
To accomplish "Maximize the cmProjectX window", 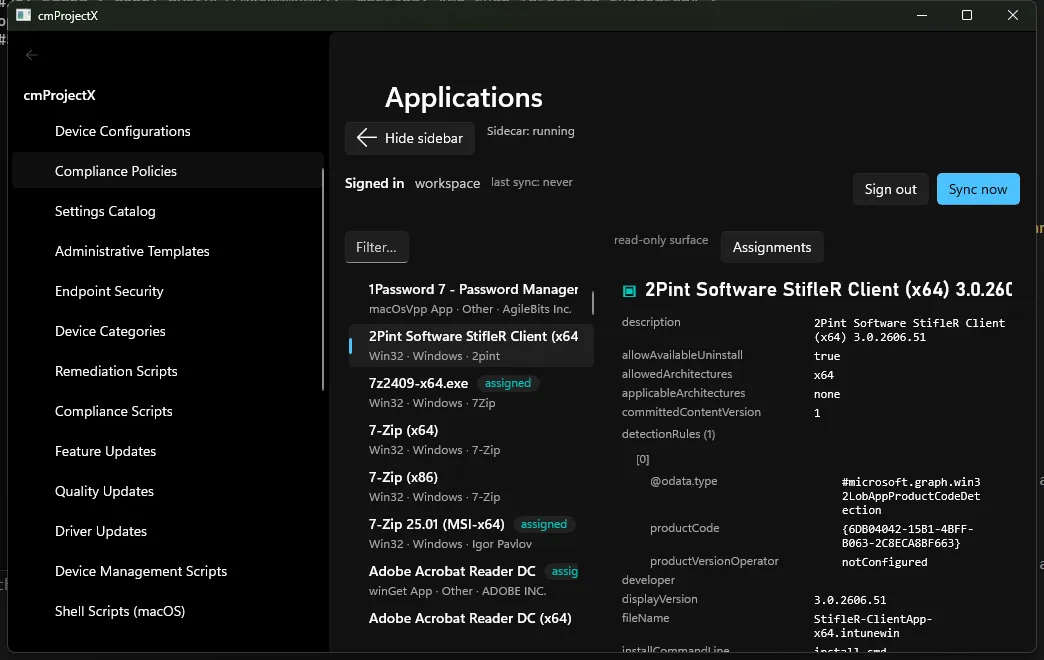I will [967, 15].
